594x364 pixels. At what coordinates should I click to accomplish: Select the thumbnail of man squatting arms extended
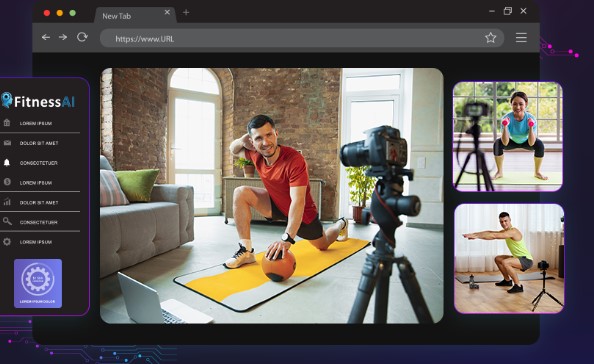[x=509, y=258]
